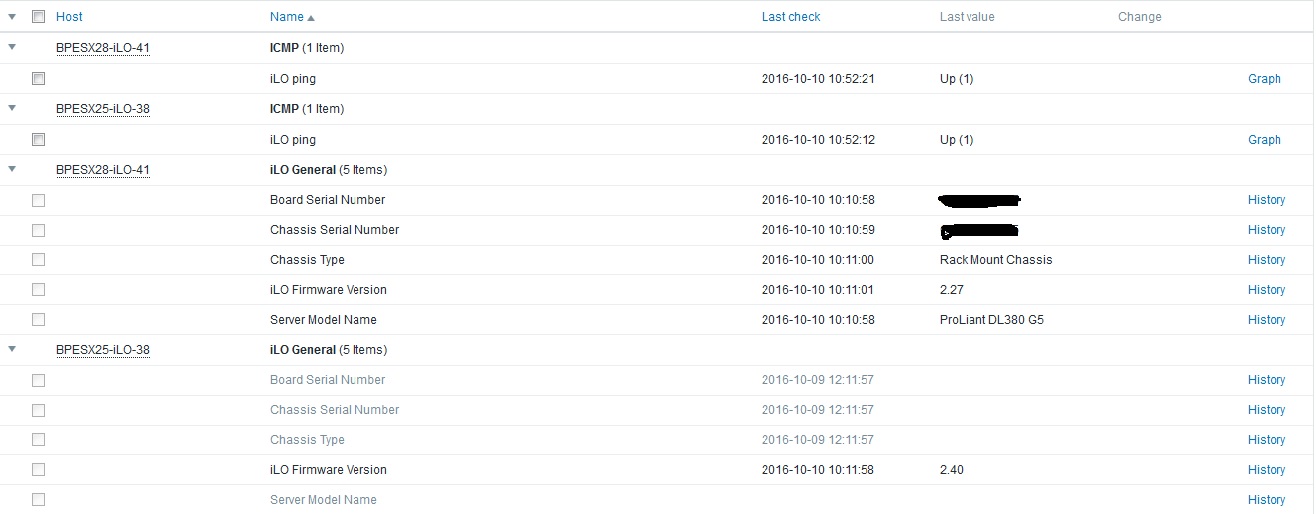
Task: View History for firmware version 2.40
Action: pos(1266,470)
